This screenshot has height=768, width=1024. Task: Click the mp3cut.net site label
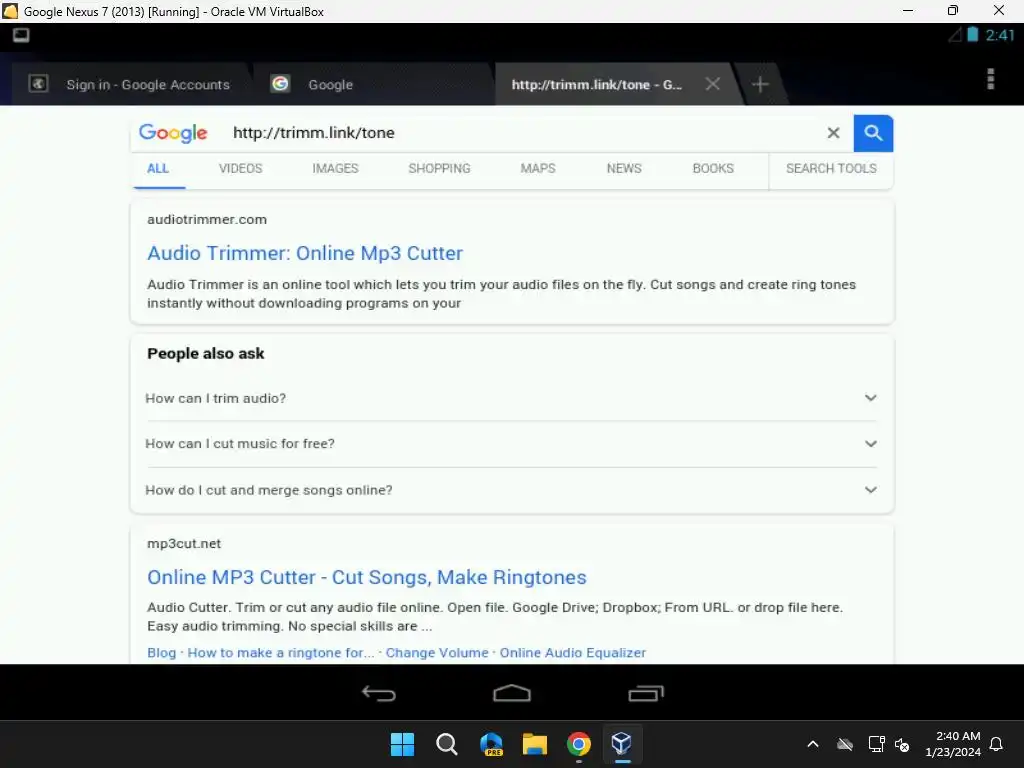pyautogui.click(x=184, y=543)
